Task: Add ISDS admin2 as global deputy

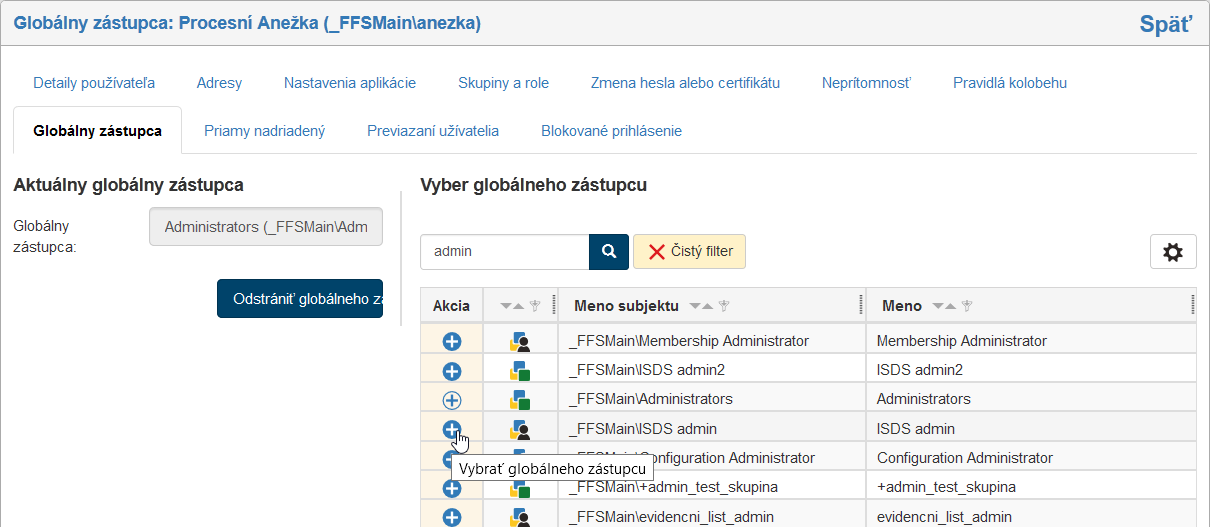Action: [452, 371]
